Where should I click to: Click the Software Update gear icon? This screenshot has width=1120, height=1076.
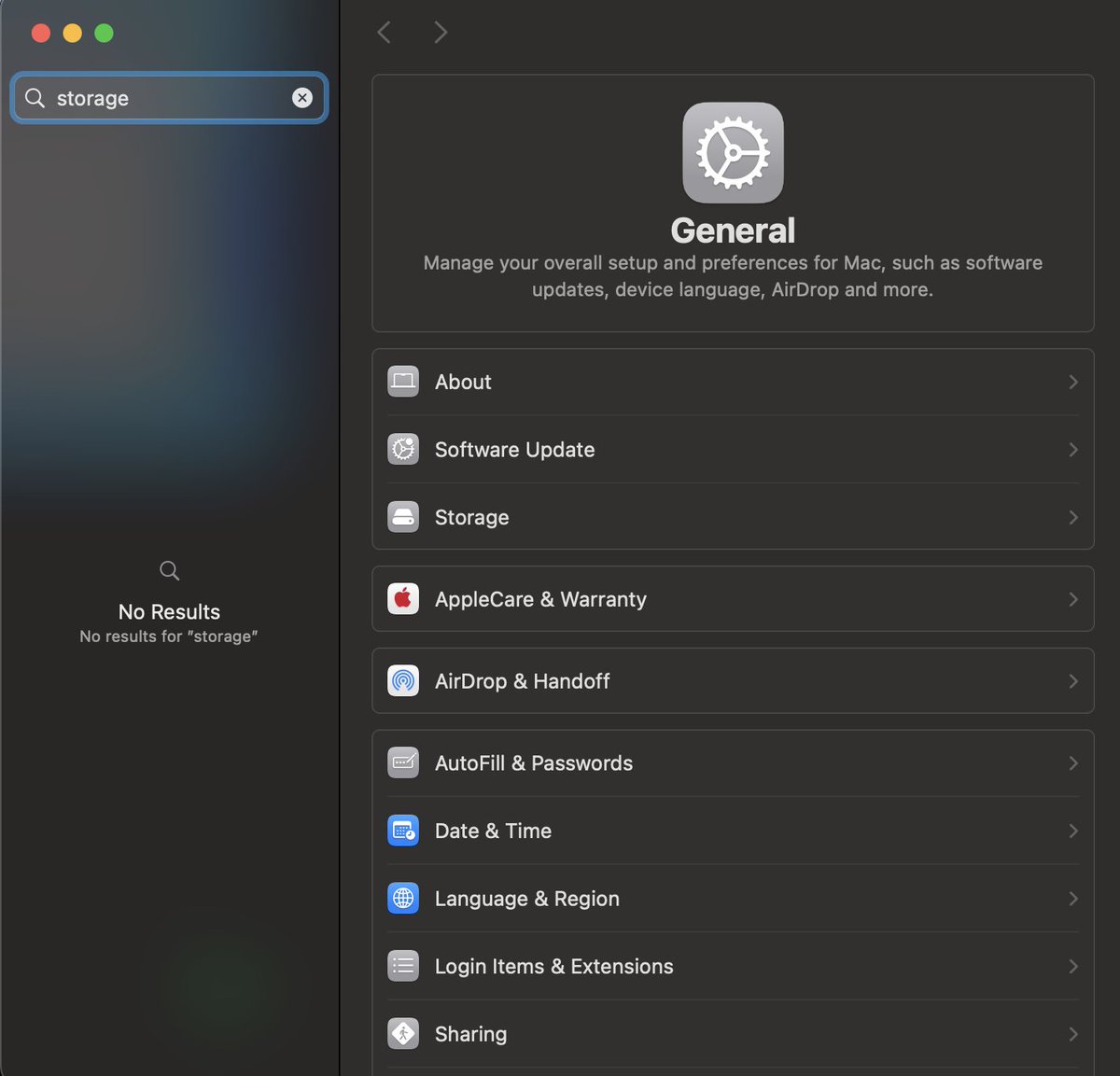point(403,449)
